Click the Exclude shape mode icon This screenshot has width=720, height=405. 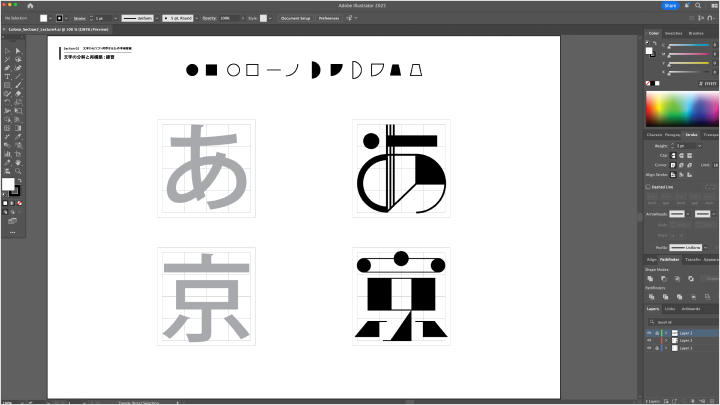tap(691, 279)
